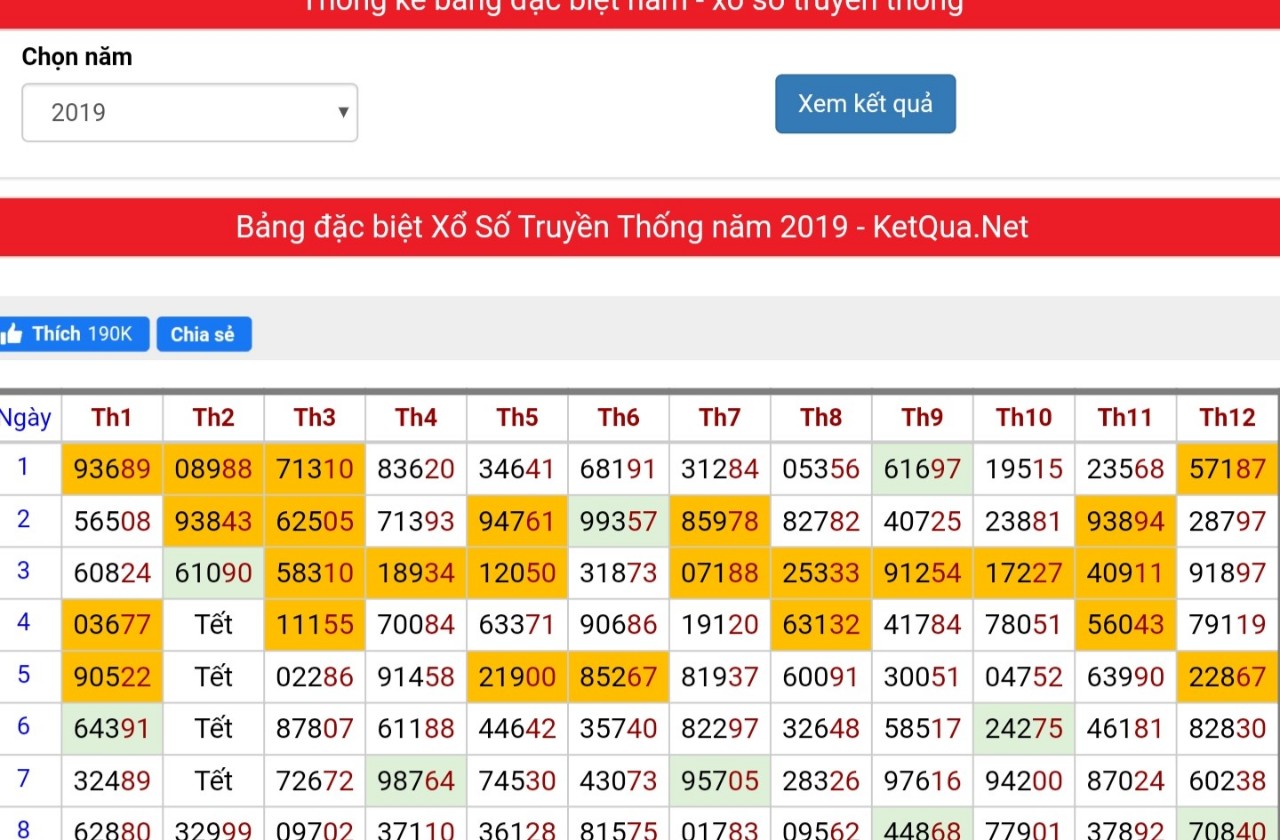Click orange cell 17227
The height and width of the screenshot is (840, 1280).
1024,573
